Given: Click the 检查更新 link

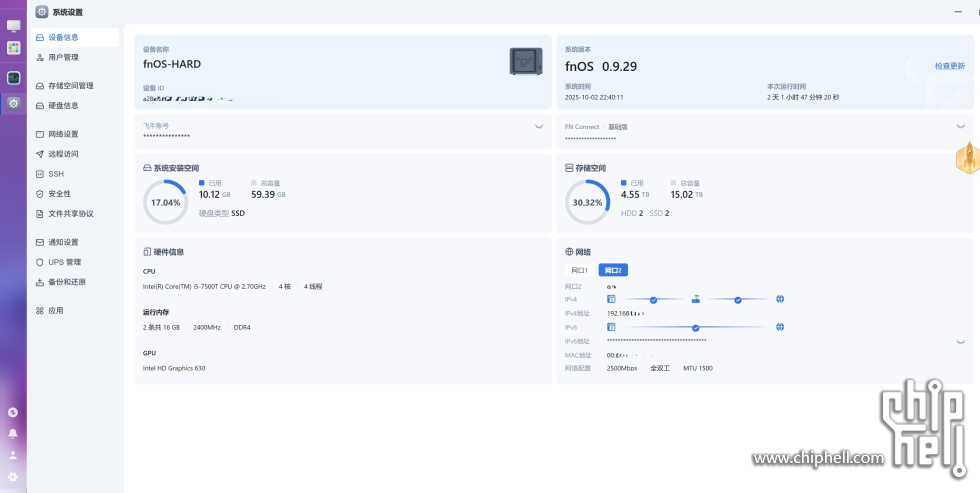Looking at the screenshot, I should 949,66.
